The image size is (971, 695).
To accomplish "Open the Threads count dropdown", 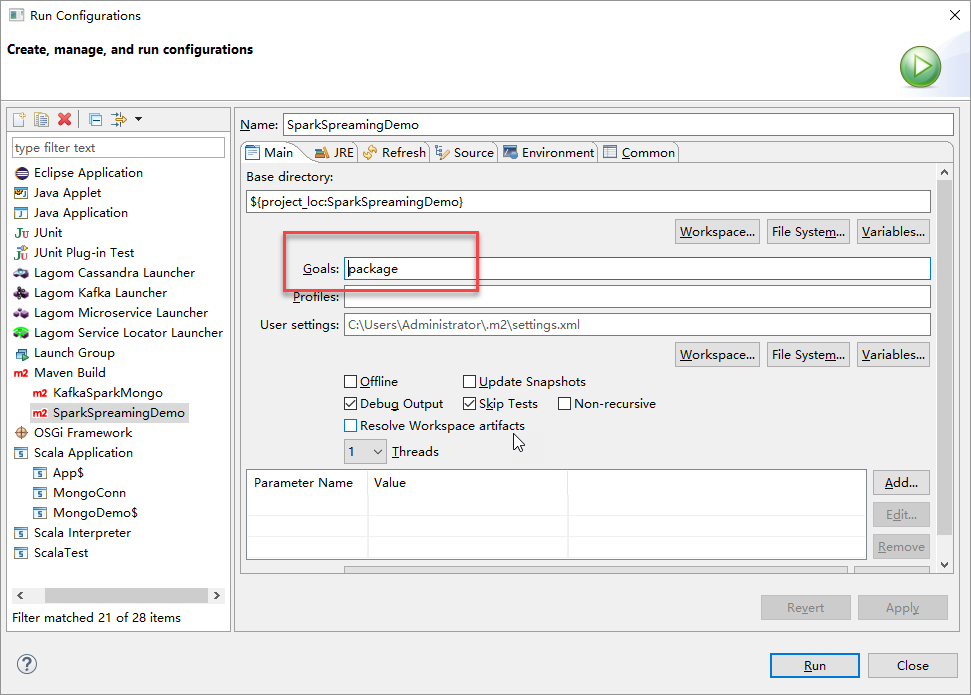I will 365,452.
